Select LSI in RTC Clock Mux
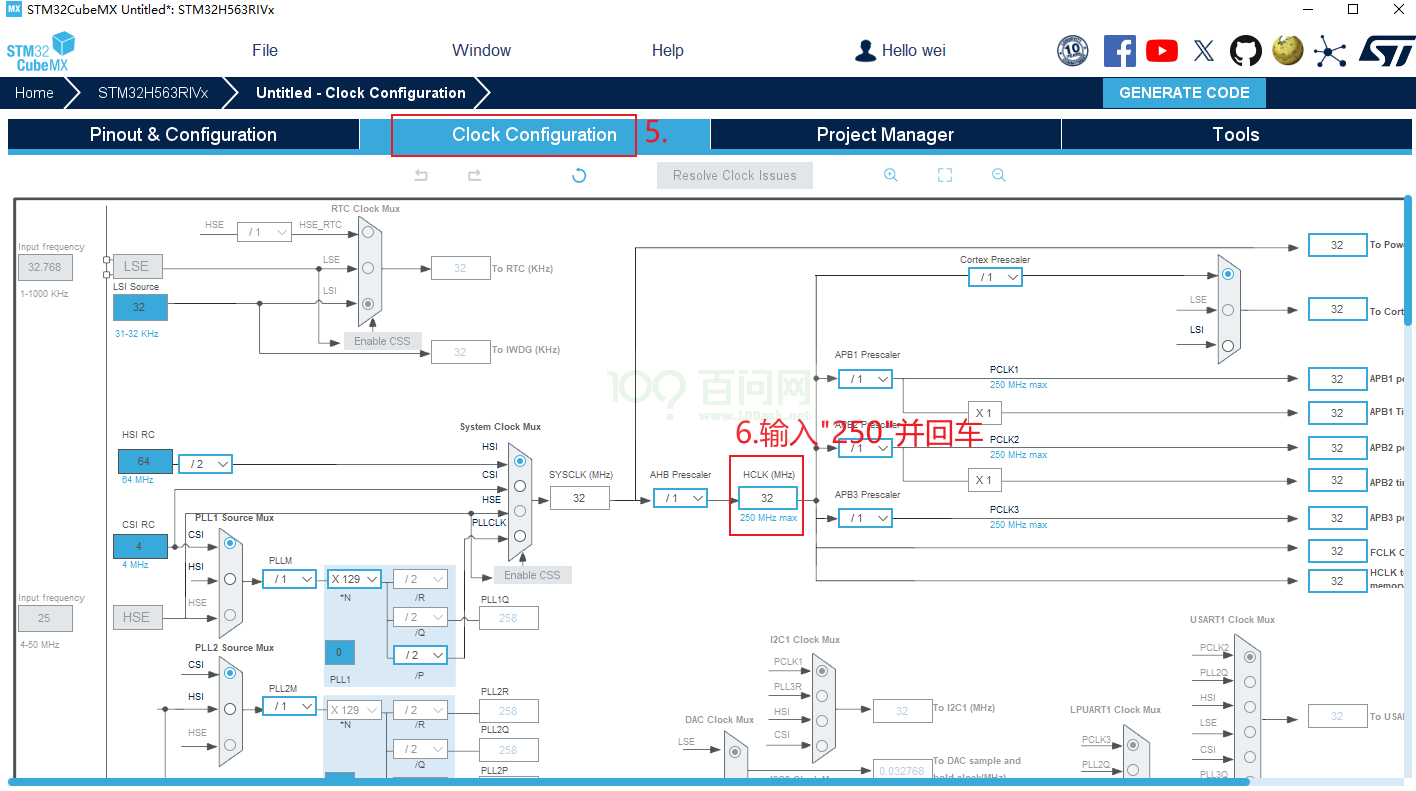This screenshot has height=791, width=1416. coord(368,303)
